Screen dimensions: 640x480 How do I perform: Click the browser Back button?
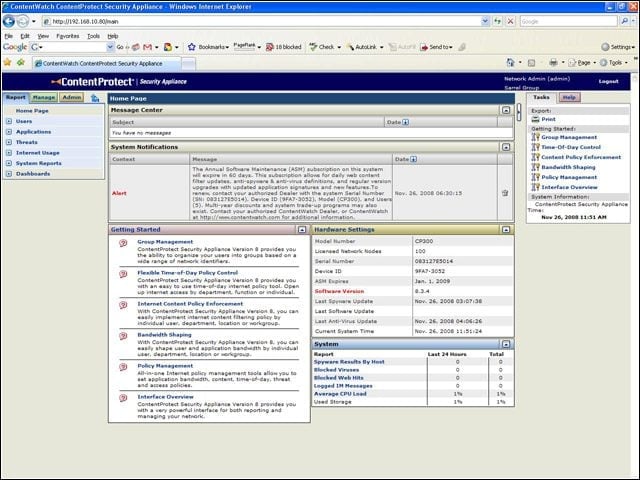pyautogui.click(x=9, y=21)
